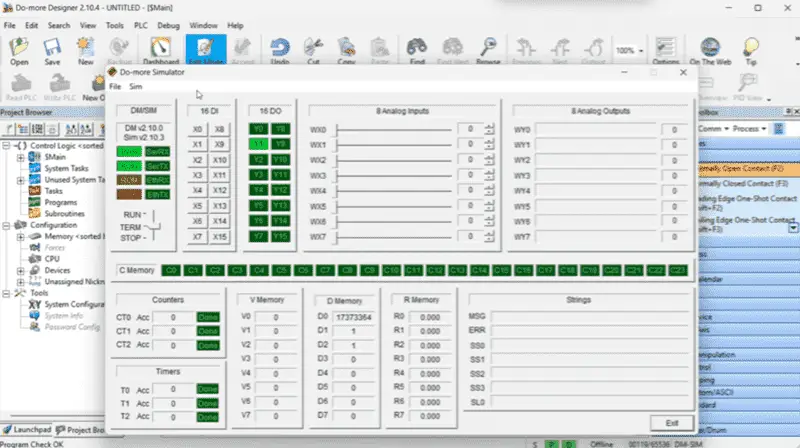
Task: Select the CPU item in Project Browser
Action: click(x=52, y=259)
